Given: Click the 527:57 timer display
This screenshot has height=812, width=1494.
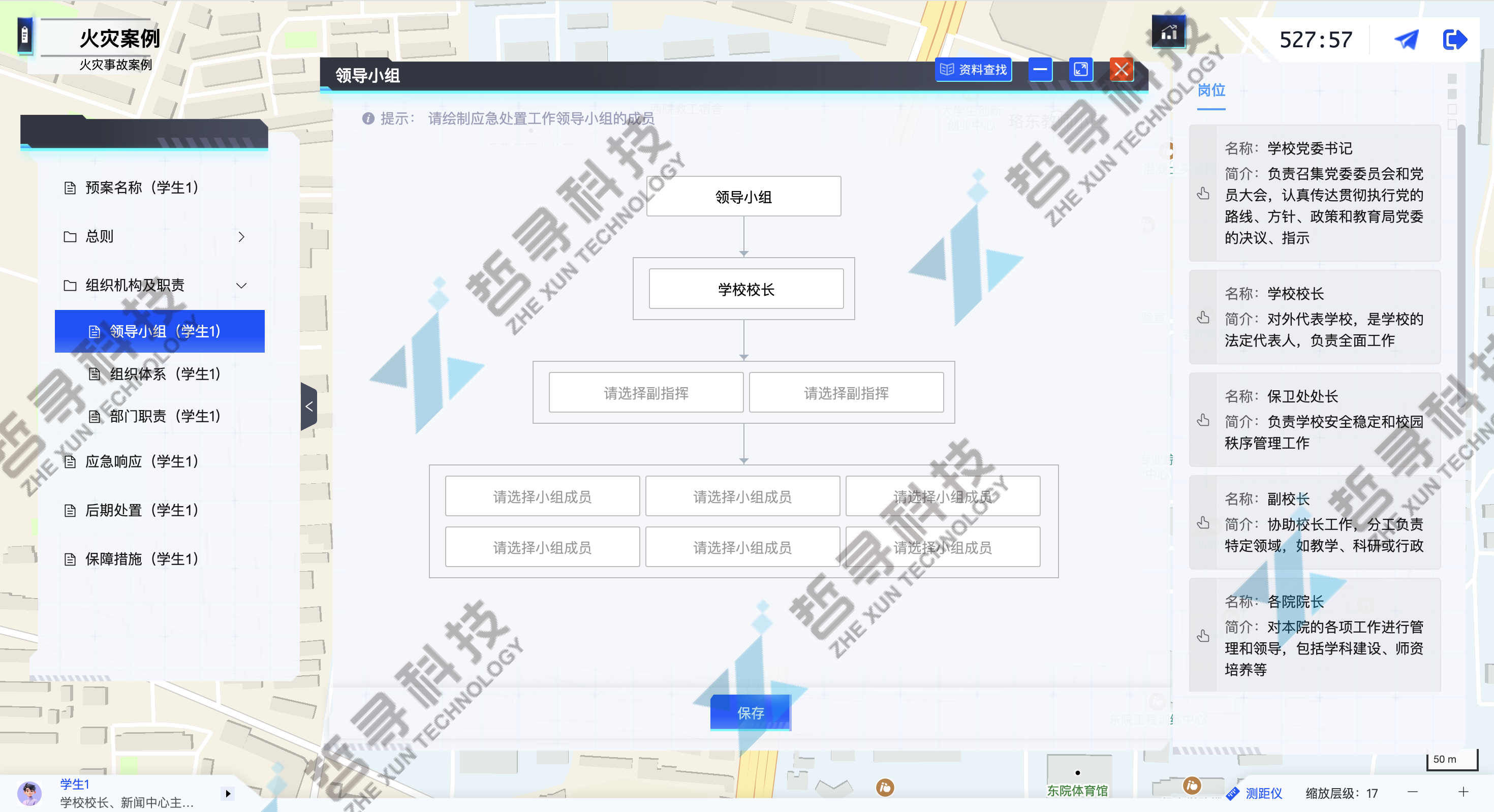Looking at the screenshot, I should click(1315, 40).
